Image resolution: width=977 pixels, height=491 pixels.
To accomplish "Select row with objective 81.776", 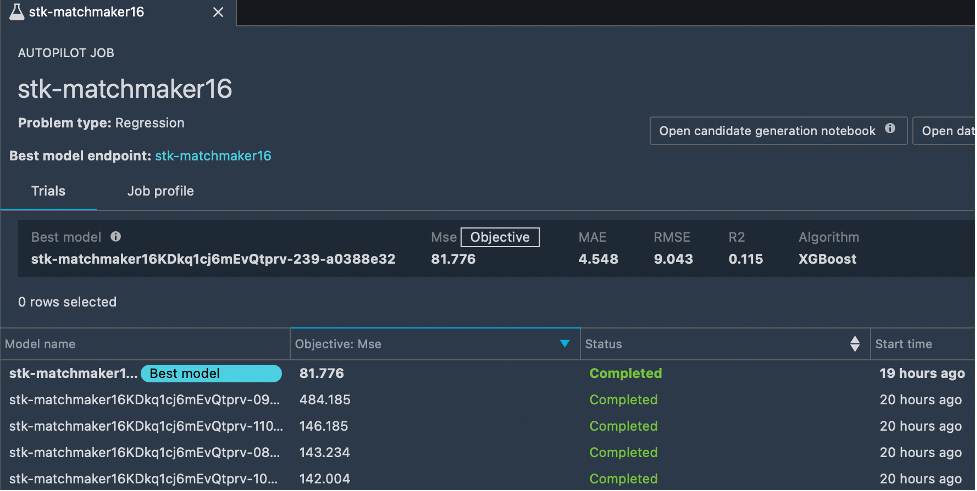I will (x=488, y=373).
